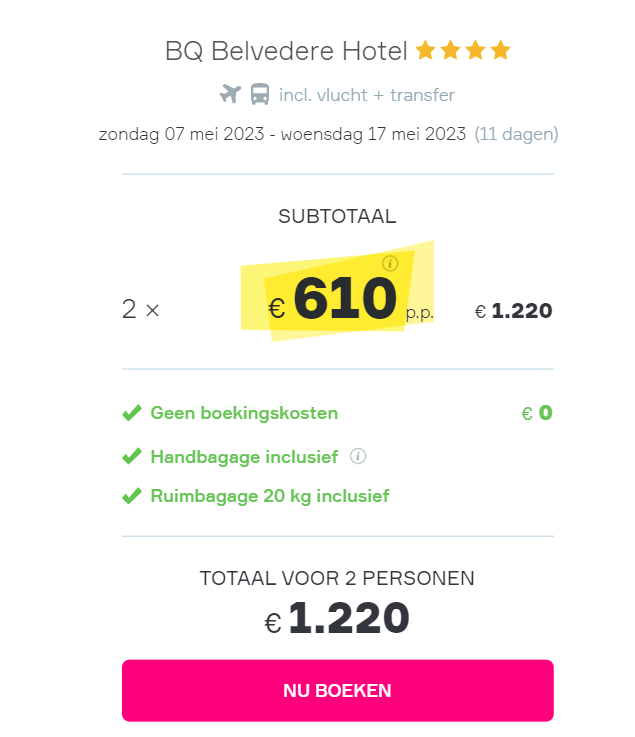Select the BQ Belvedere Hotel title
The width and height of the screenshot is (635, 737).
286,51
